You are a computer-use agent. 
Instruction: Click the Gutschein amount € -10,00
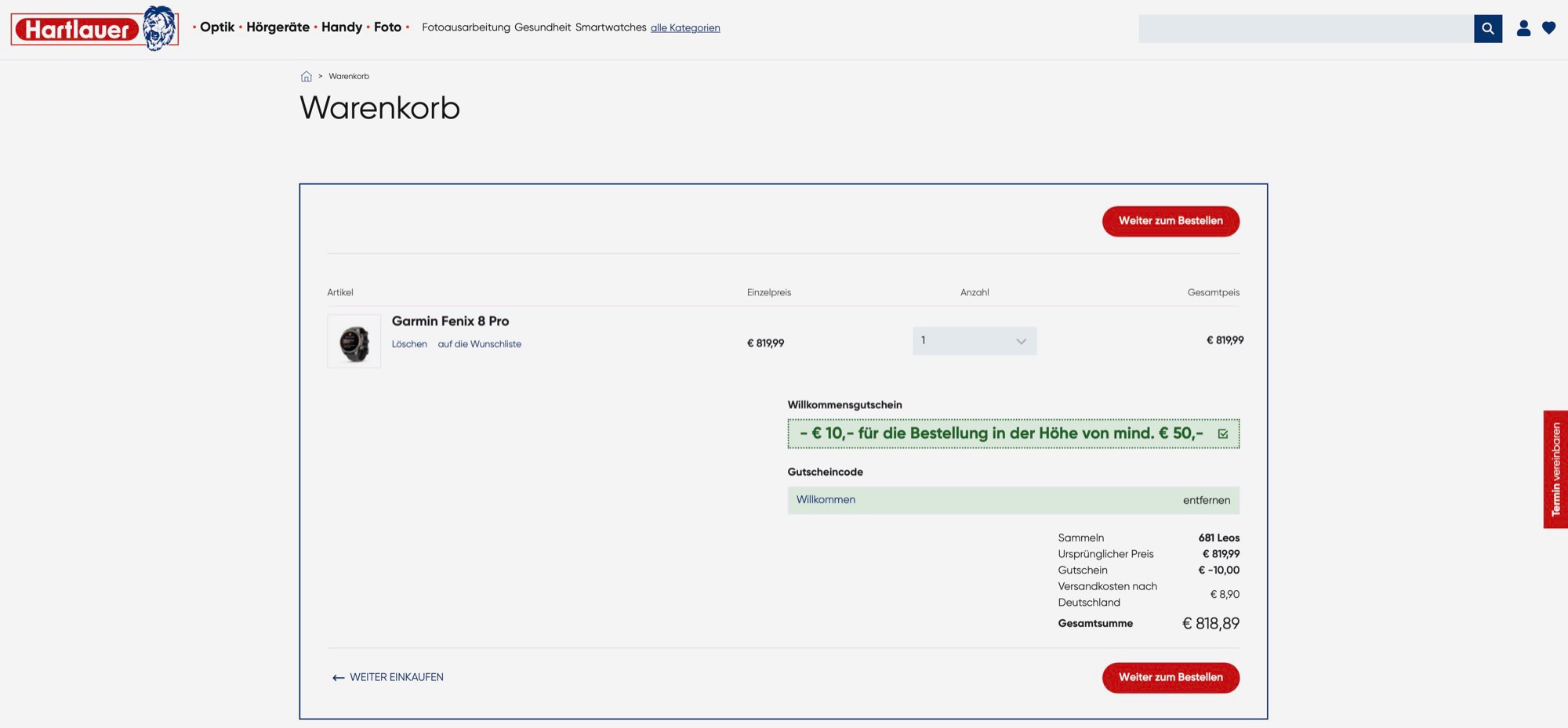click(x=1219, y=570)
